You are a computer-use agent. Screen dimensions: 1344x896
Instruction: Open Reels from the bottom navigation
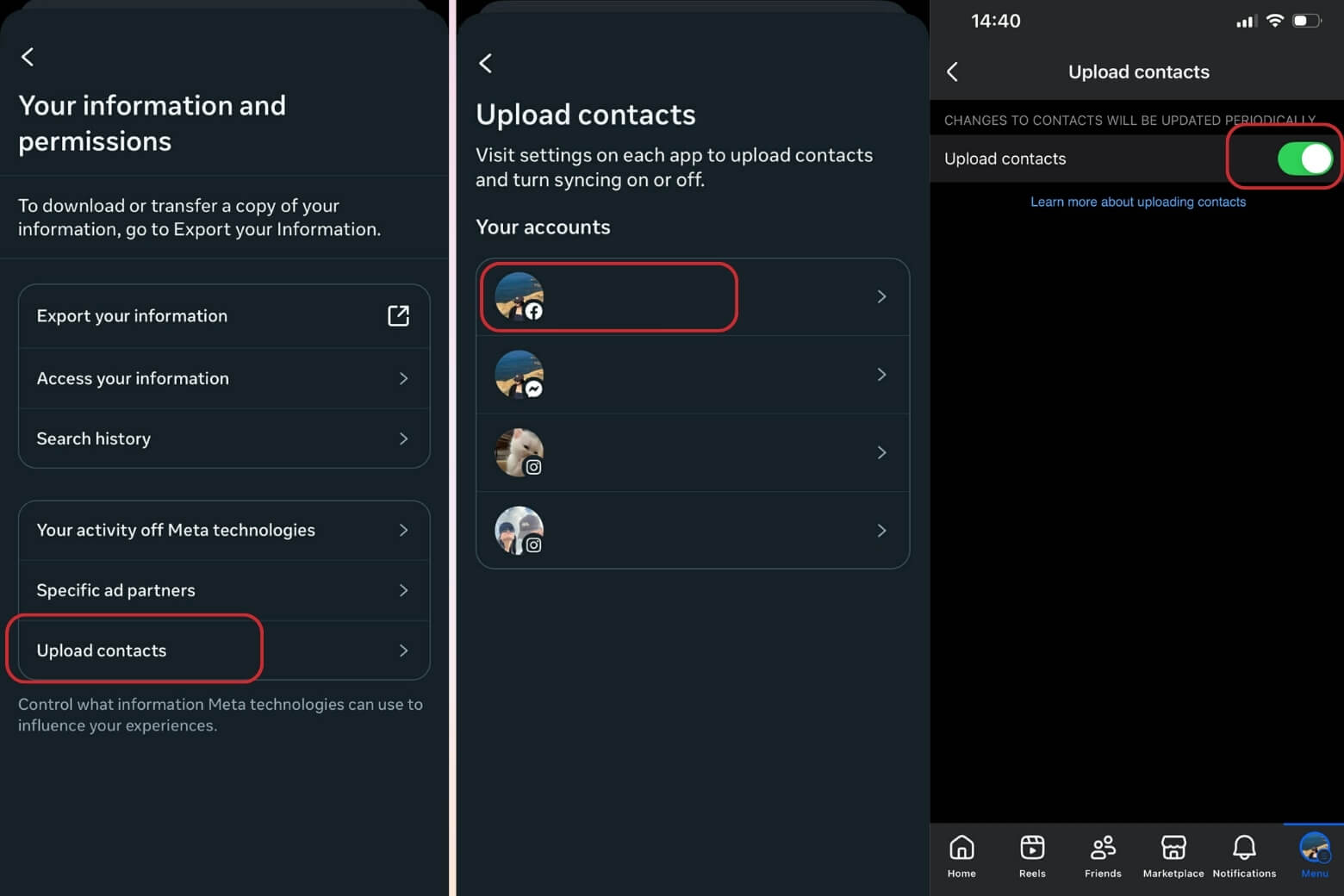click(1032, 856)
